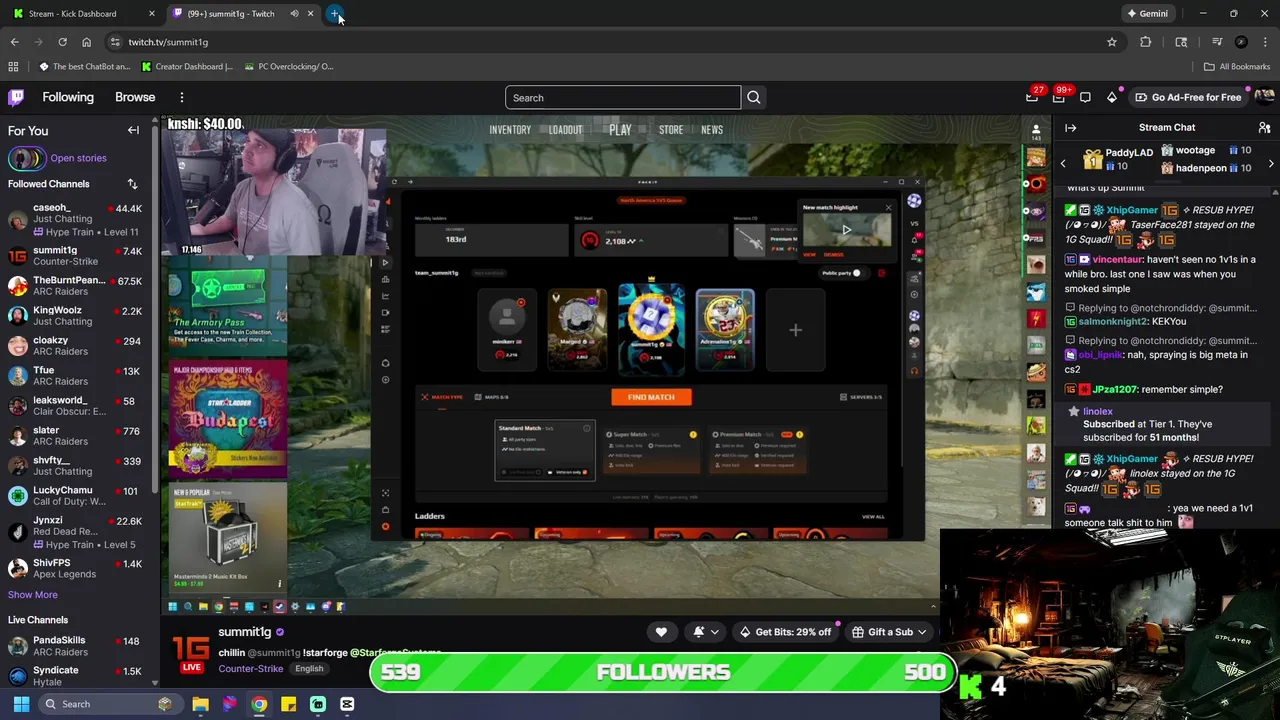Reload the current page
This screenshot has height=720, width=1280.
[x=62, y=42]
